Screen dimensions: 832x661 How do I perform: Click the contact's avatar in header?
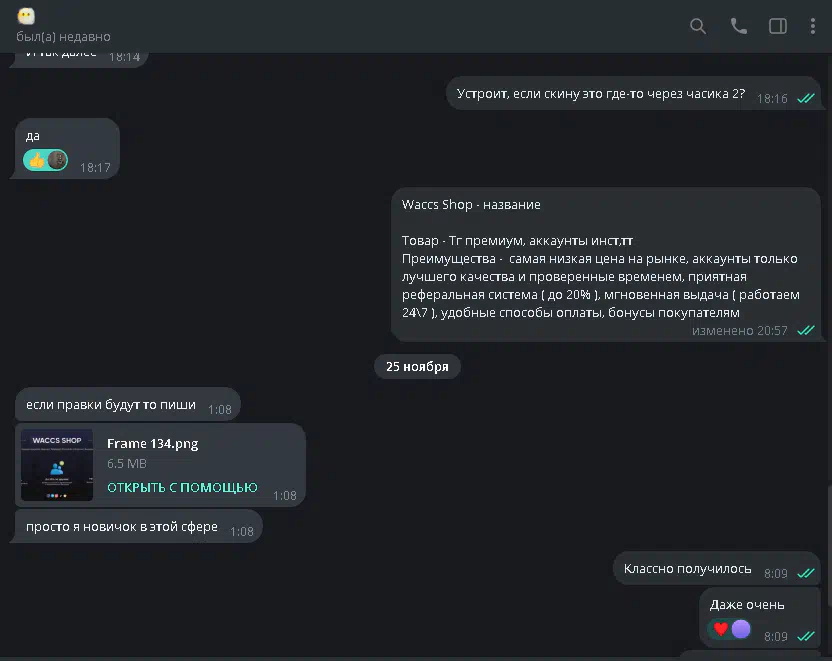(x=27, y=15)
